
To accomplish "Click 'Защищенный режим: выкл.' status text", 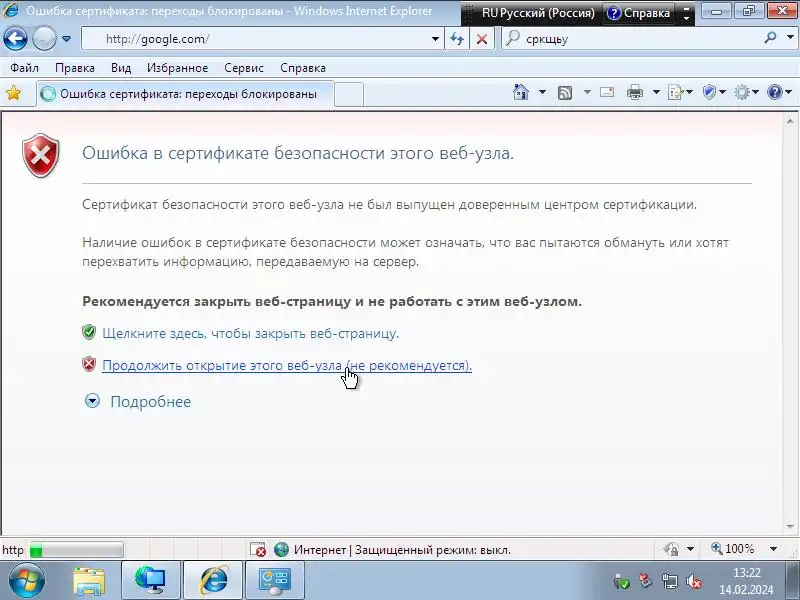I will point(433,550).
